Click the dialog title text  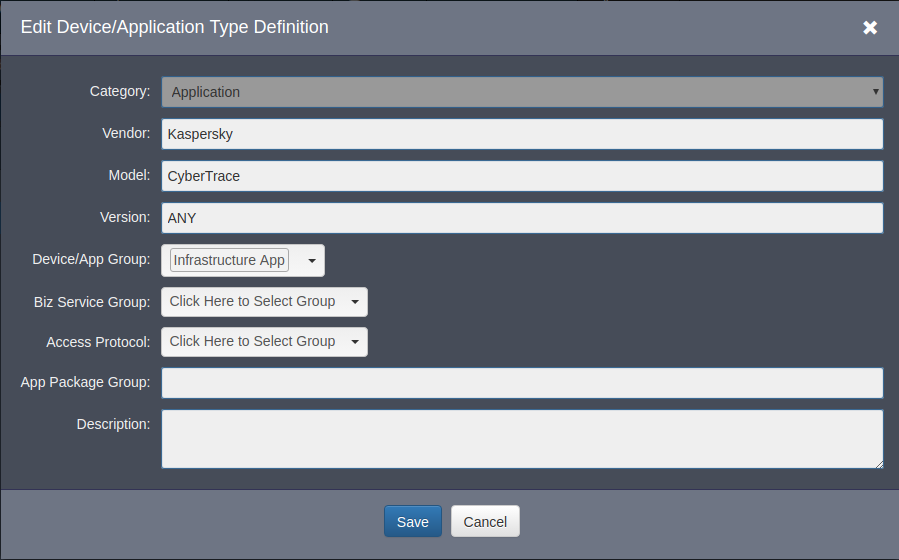tap(174, 28)
